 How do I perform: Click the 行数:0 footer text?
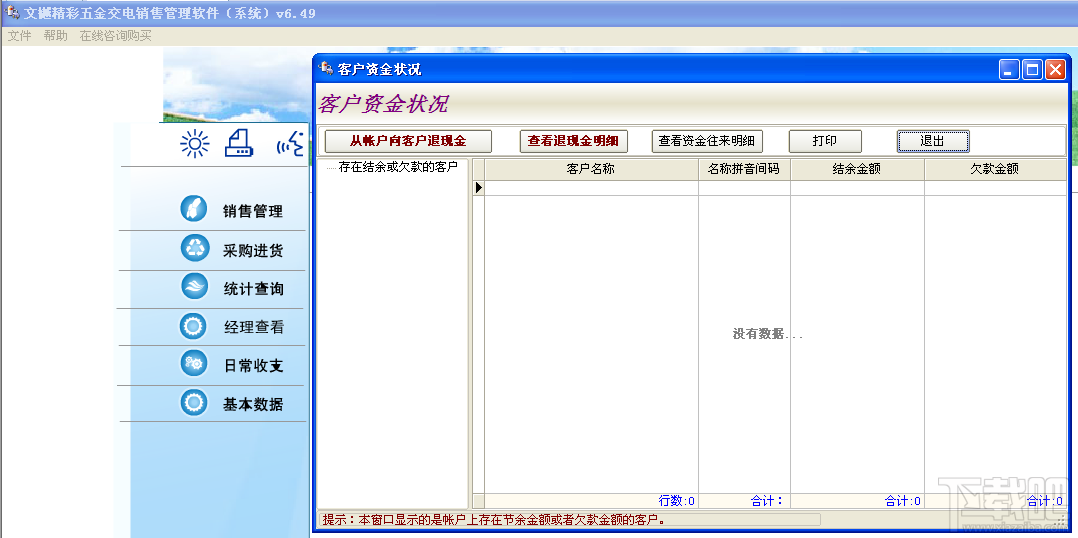(676, 501)
